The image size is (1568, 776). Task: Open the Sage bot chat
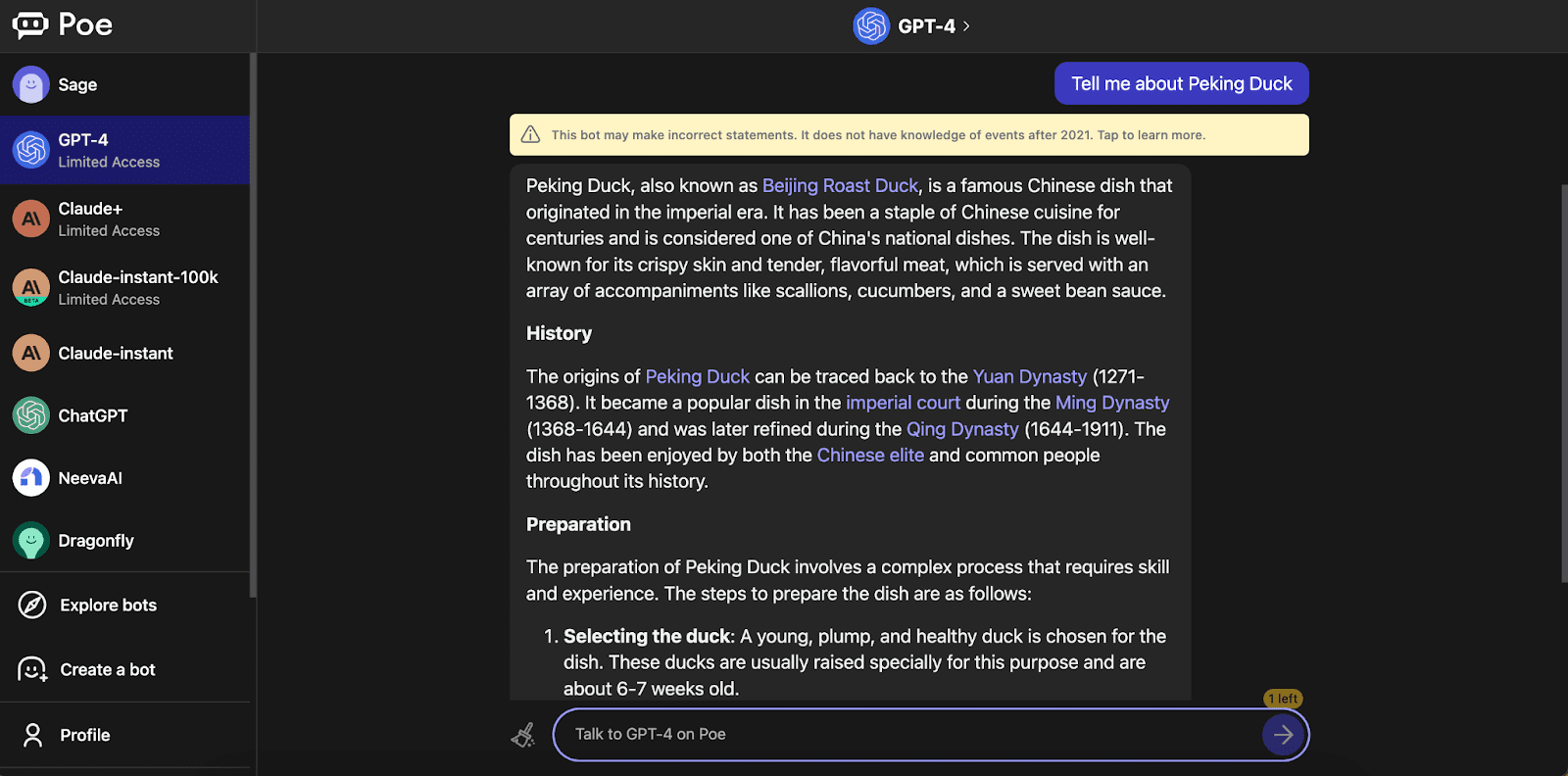(x=78, y=85)
